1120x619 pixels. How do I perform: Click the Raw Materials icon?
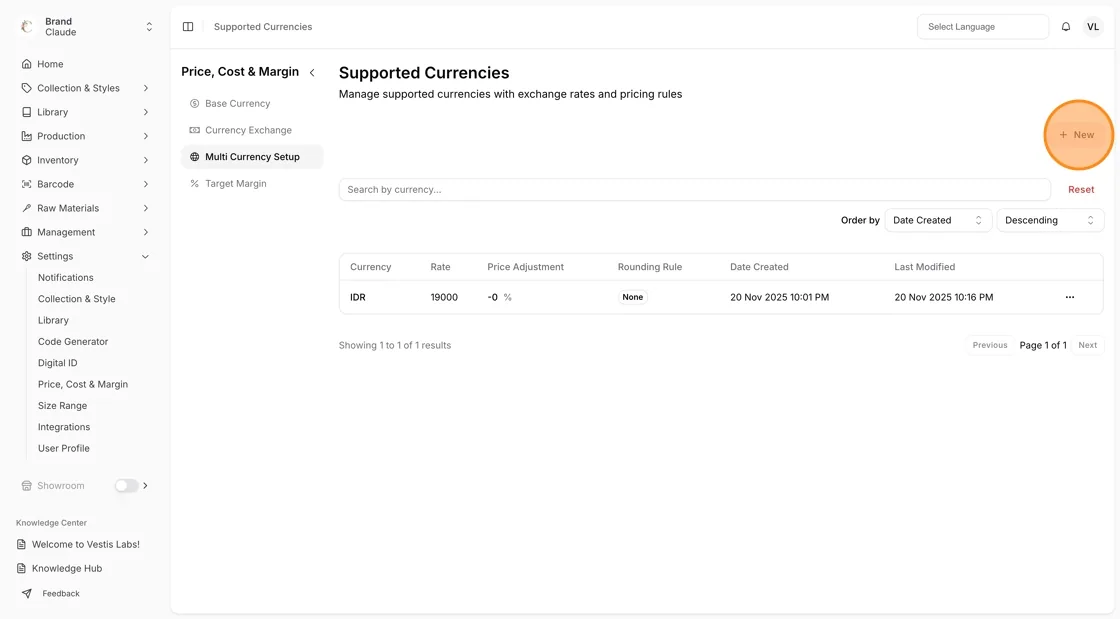[x=26, y=208]
